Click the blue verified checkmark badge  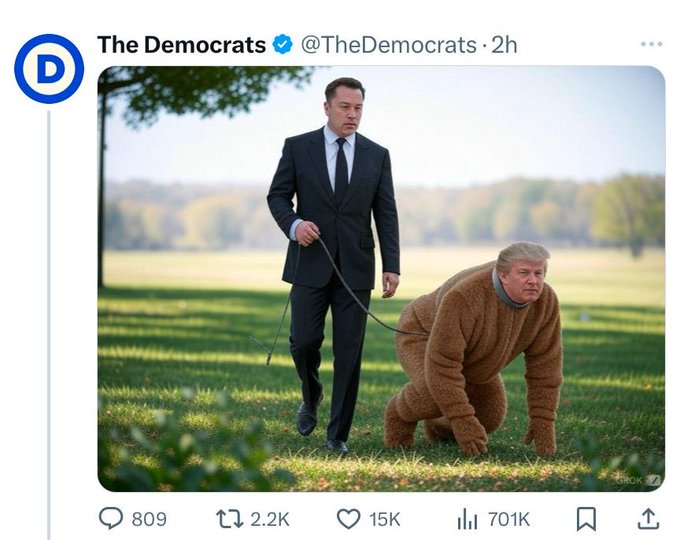pyautogui.click(x=283, y=45)
